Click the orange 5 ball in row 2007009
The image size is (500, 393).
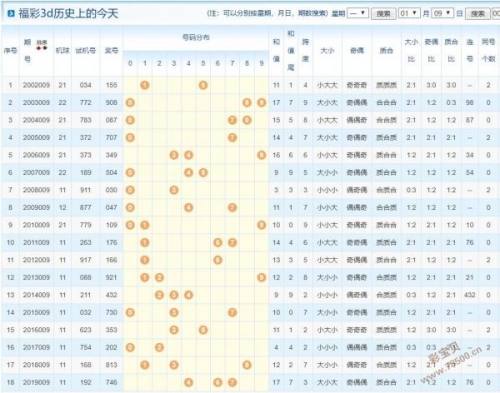pos(203,173)
